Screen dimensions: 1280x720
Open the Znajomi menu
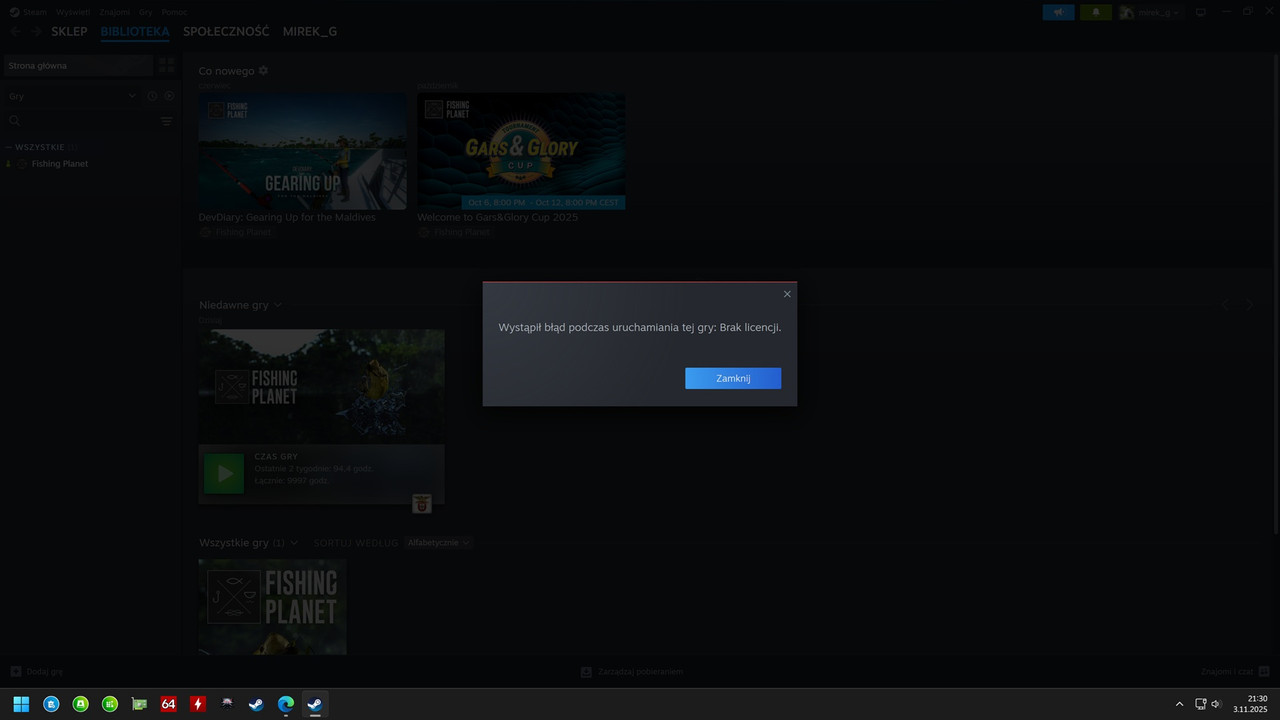click(x=115, y=12)
